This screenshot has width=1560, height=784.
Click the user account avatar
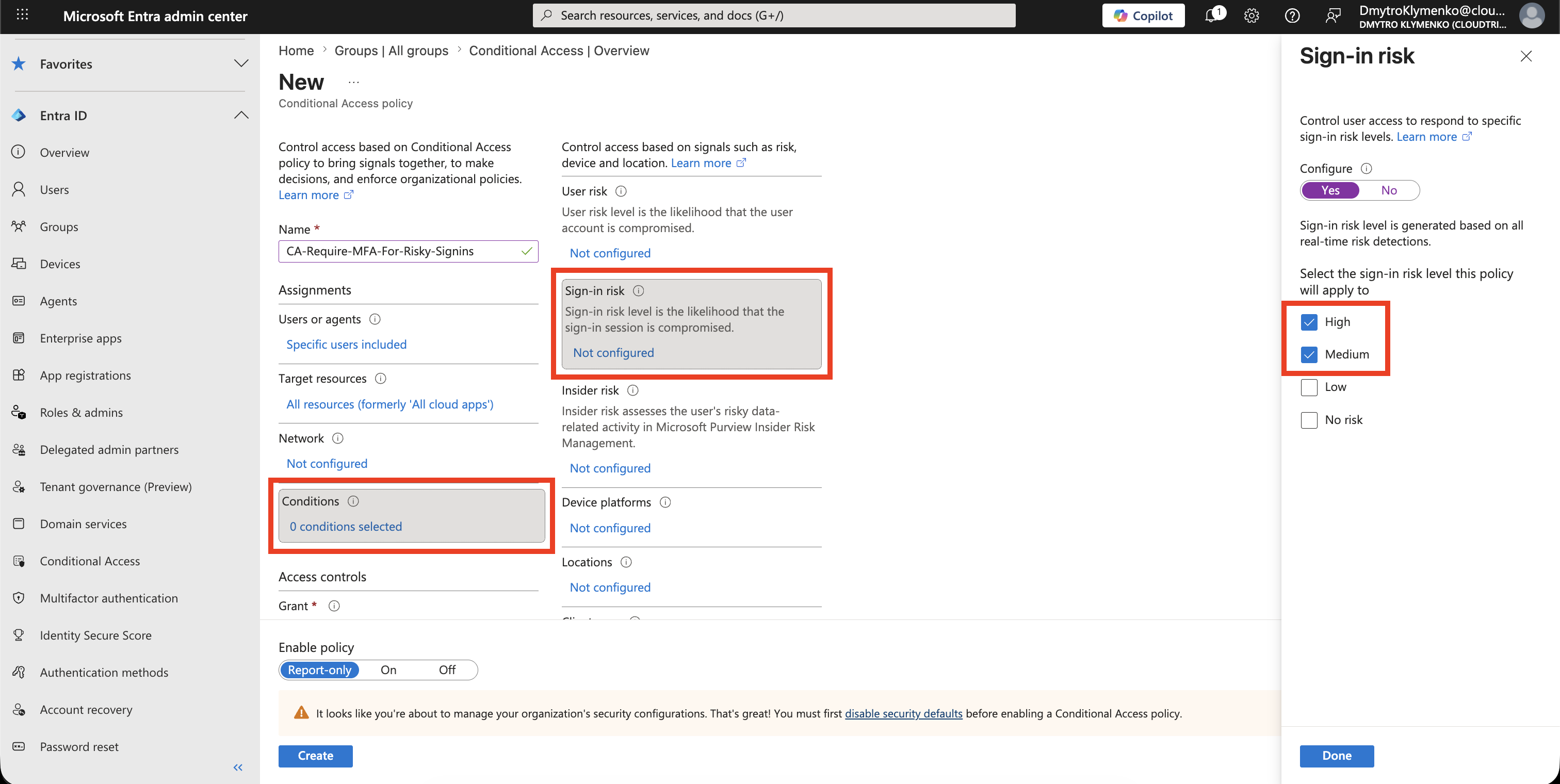pos(1532,16)
